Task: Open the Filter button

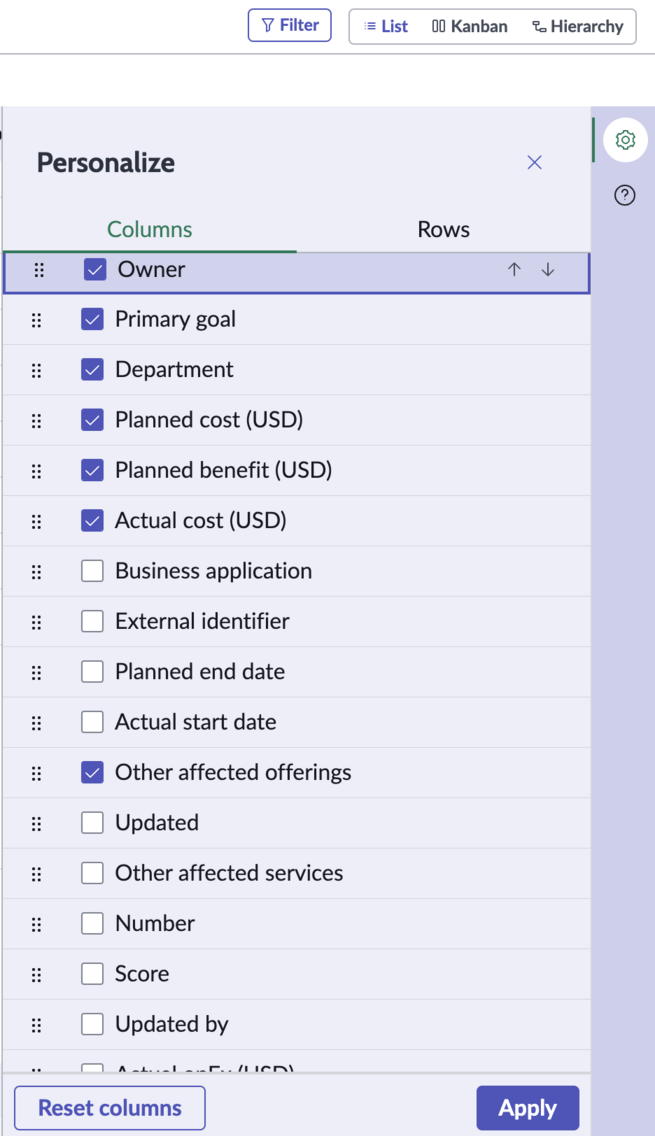Action: pos(290,25)
